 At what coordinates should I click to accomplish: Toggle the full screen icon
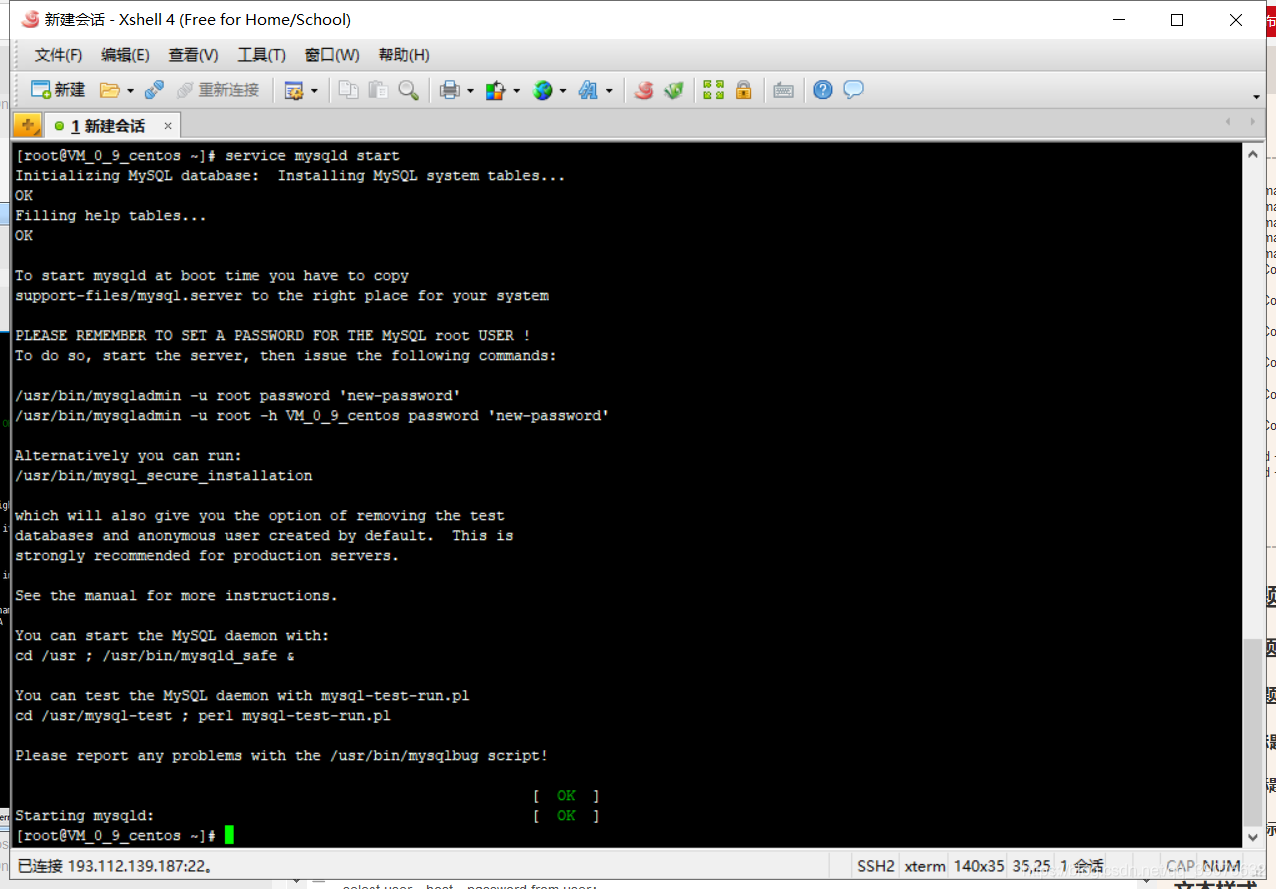point(713,90)
